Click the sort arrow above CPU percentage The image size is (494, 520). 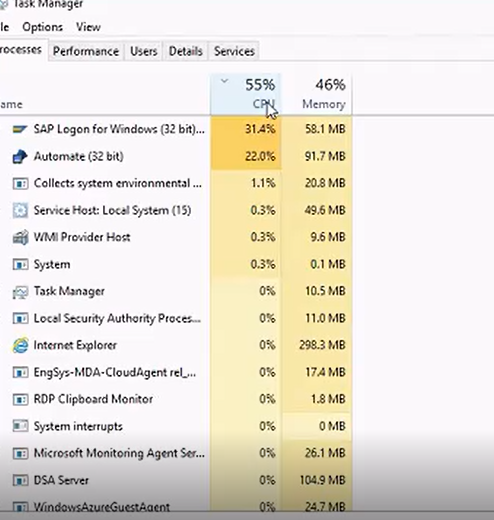tap(225, 81)
